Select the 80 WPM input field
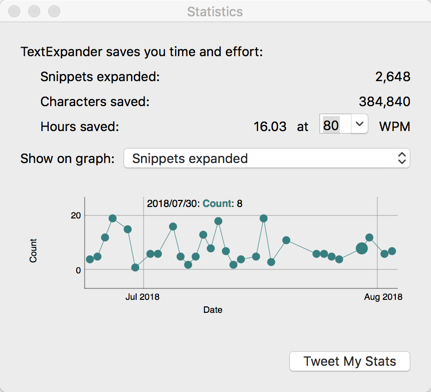This screenshot has height=392, width=431. [x=335, y=124]
